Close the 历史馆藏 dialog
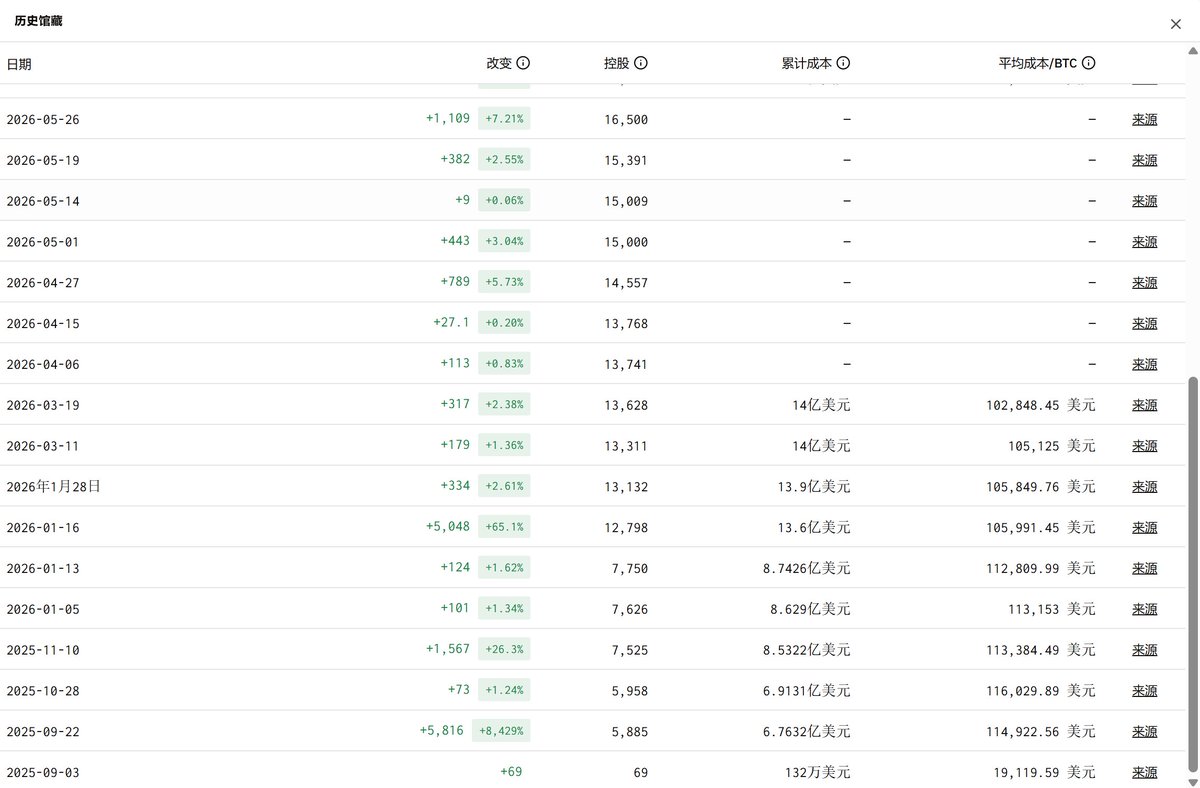 pos(1176,24)
